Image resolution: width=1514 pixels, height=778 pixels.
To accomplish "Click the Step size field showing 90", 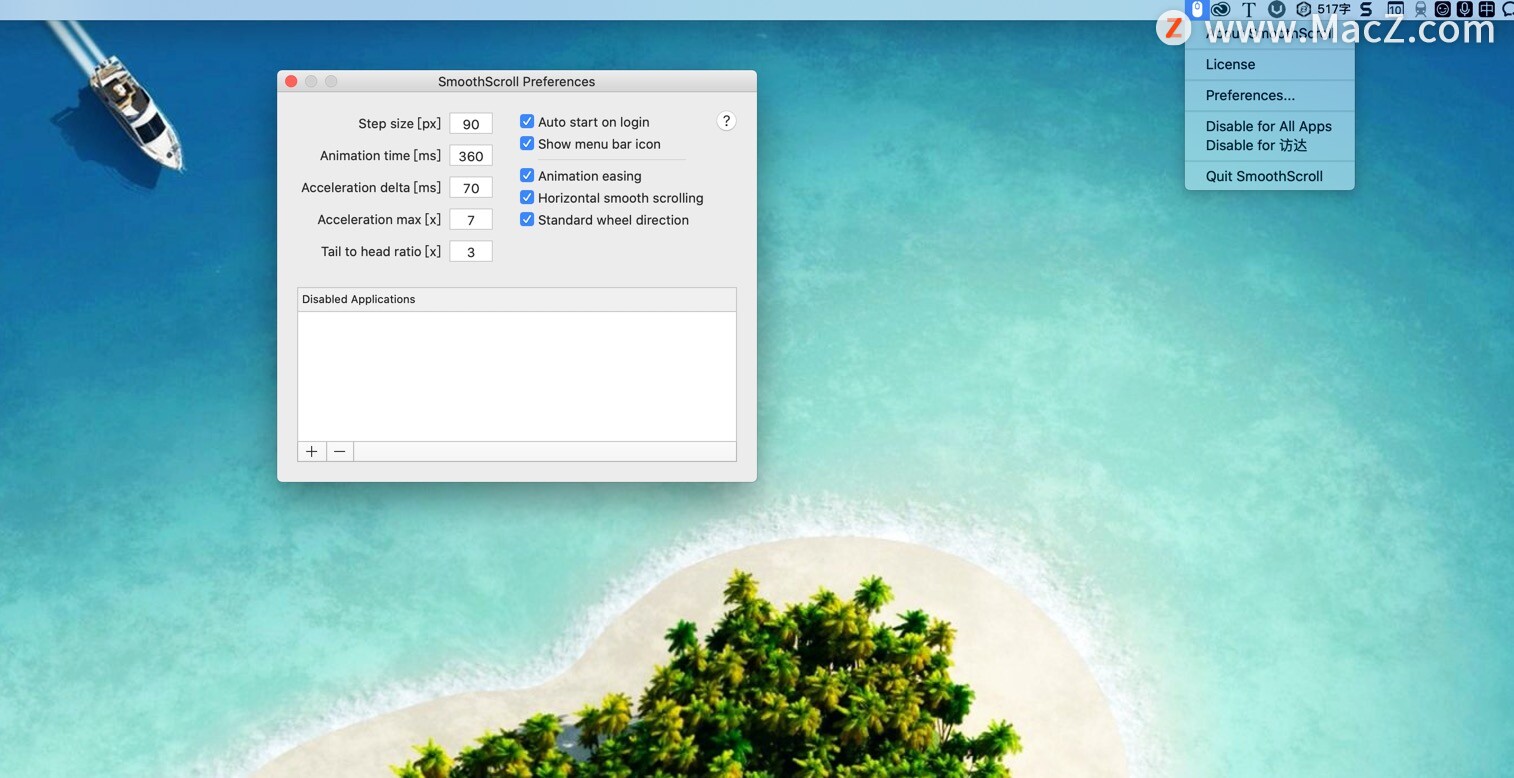I will pos(471,124).
